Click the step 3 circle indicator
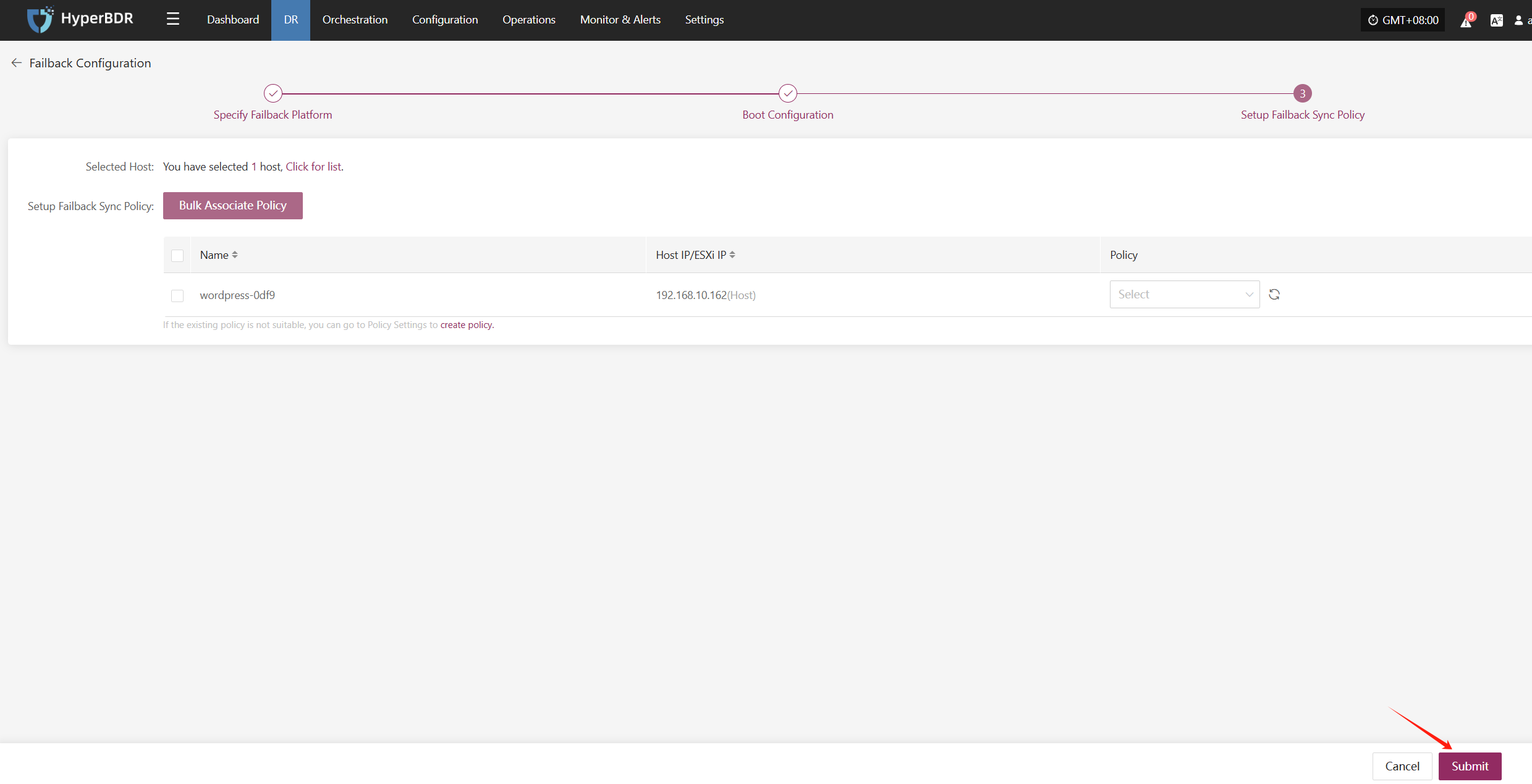This screenshot has height=784, width=1532. (x=1303, y=93)
